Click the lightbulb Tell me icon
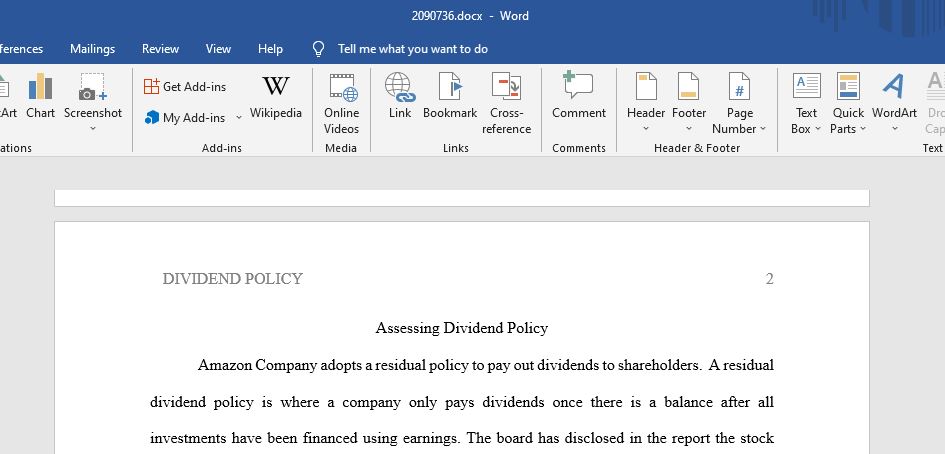 point(319,49)
